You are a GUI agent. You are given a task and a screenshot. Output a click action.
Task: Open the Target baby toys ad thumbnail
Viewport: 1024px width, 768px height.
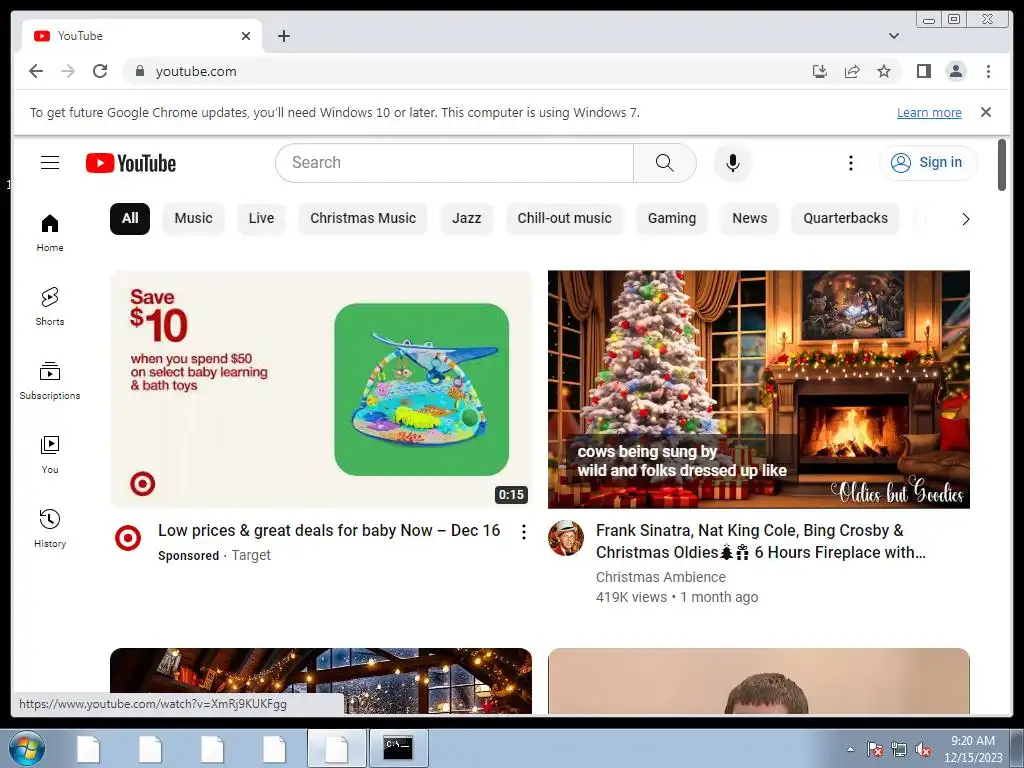click(x=321, y=389)
